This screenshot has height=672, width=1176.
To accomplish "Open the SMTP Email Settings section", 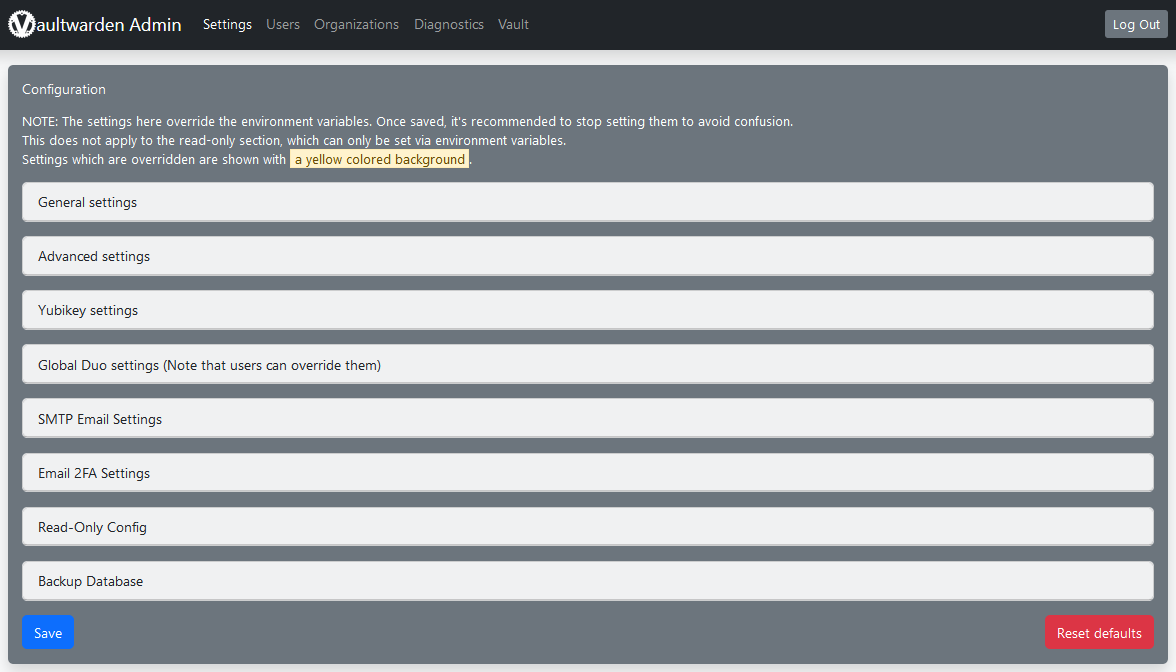I will click(587, 417).
